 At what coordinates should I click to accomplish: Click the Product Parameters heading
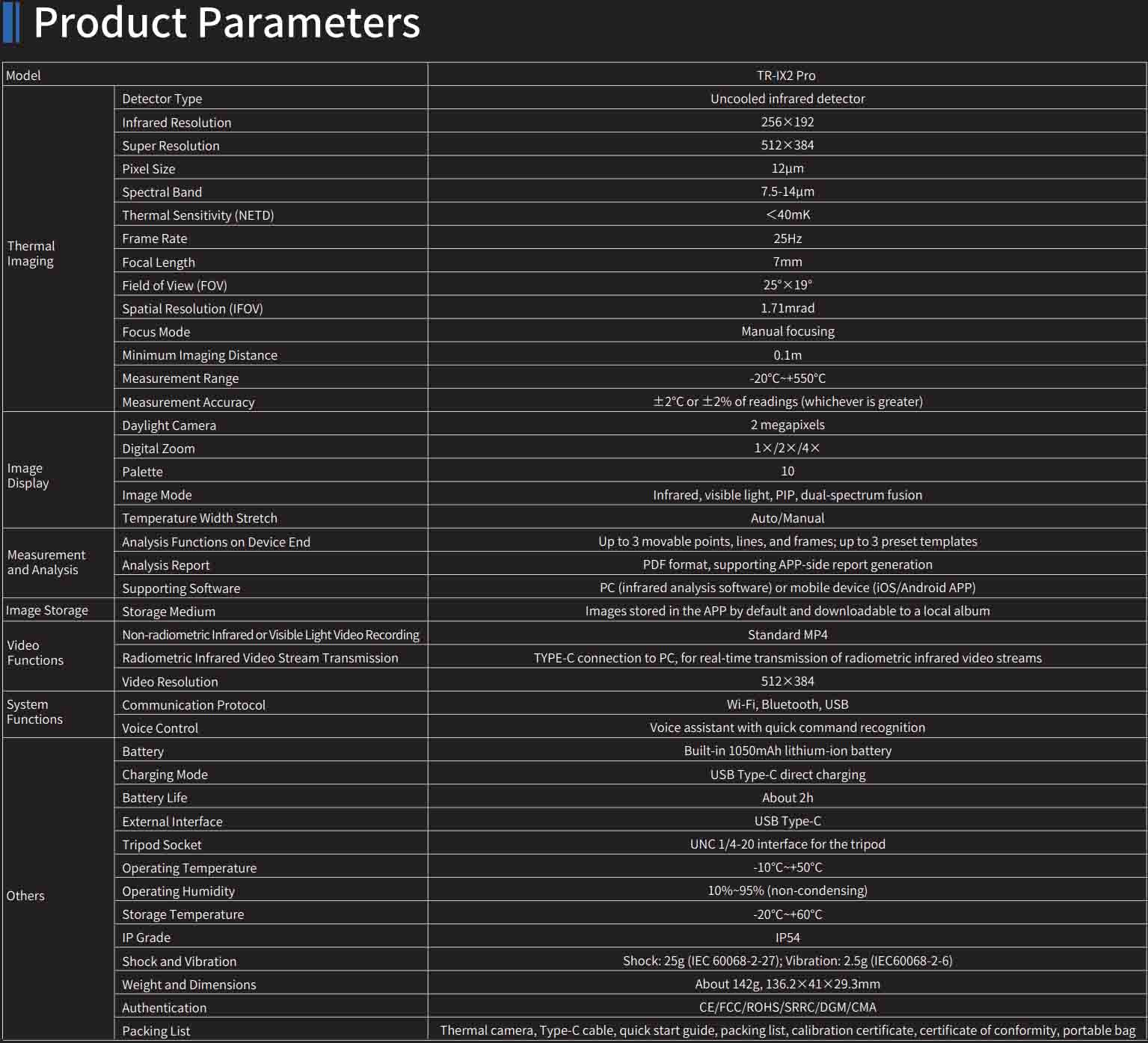click(x=227, y=23)
